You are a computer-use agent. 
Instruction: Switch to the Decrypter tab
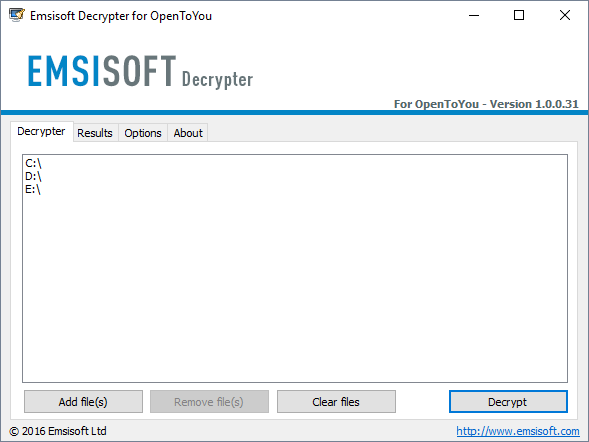pos(41,131)
